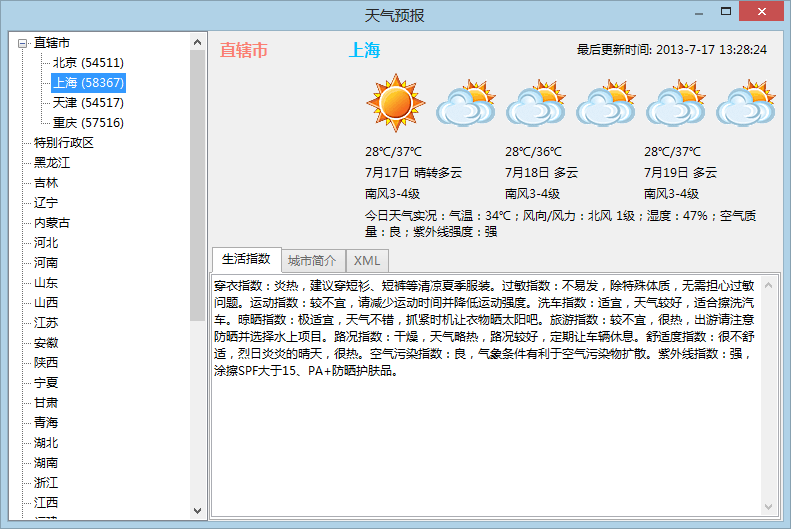Click the cloudy icon right of the sun
Screen dimensions: 791x529
(466, 104)
